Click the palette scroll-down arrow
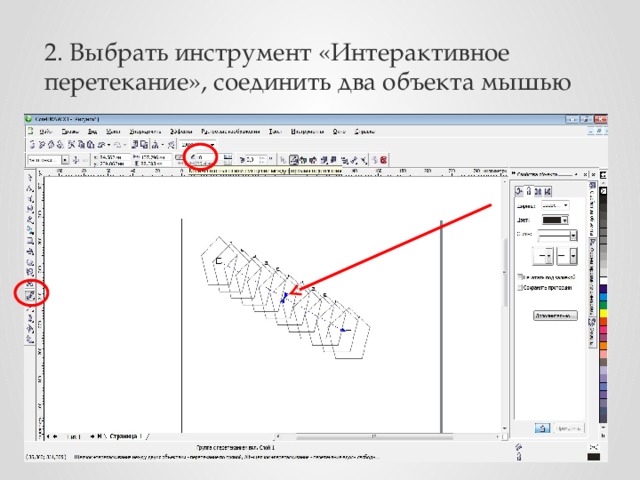Image resolution: width=640 pixels, height=480 pixels. point(603,427)
